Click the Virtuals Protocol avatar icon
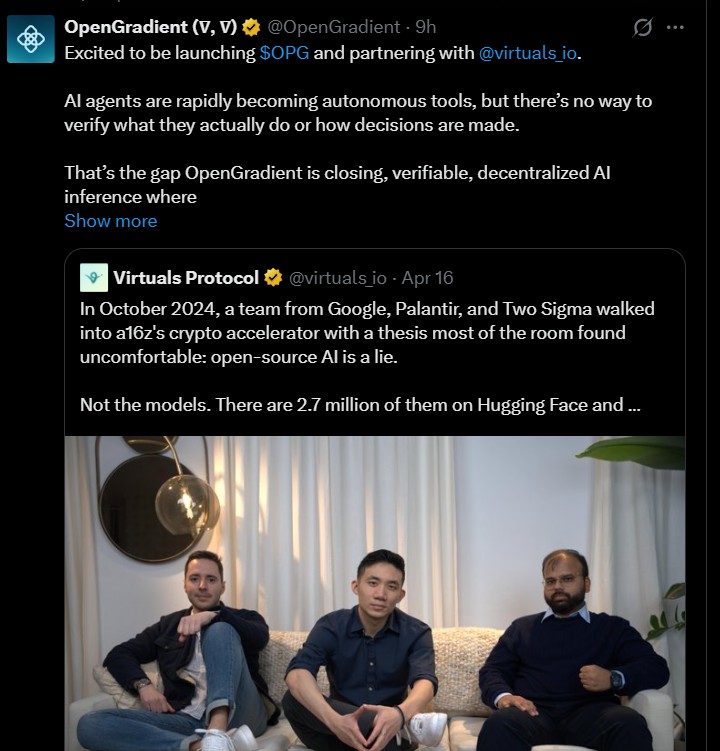Image resolution: width=720 pixels, height=751 pixels. point(94,277)
